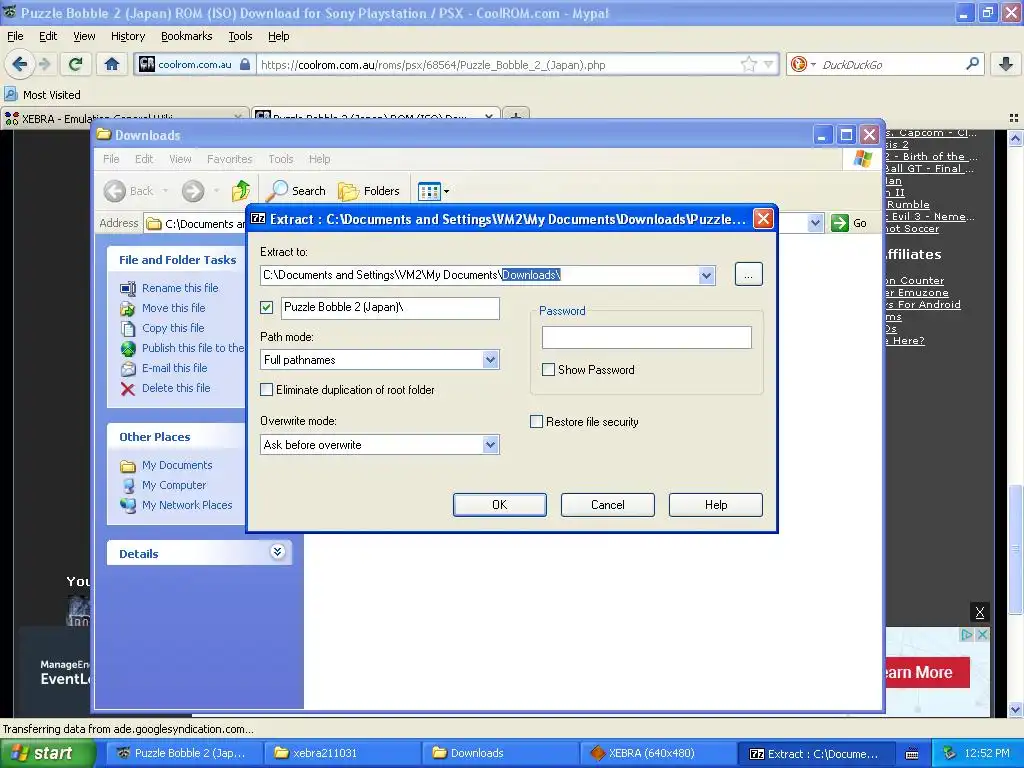Click the Move this file task
Viewport: 1024px width, 768px height.
pos(174,308)
